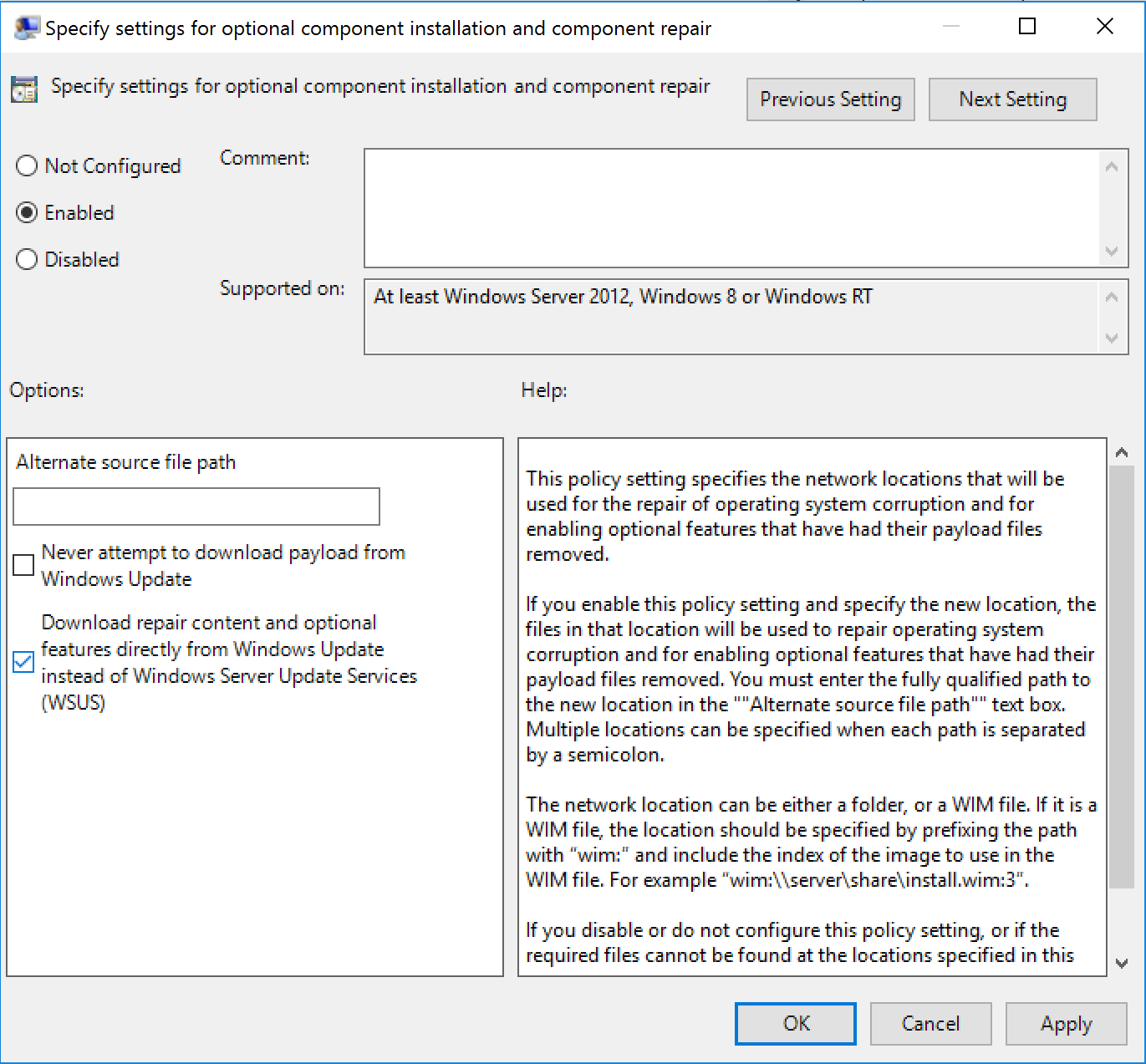Uncheck Download repair content from Windows Update
The image size is (1146, 1064).
click(24, 663)
